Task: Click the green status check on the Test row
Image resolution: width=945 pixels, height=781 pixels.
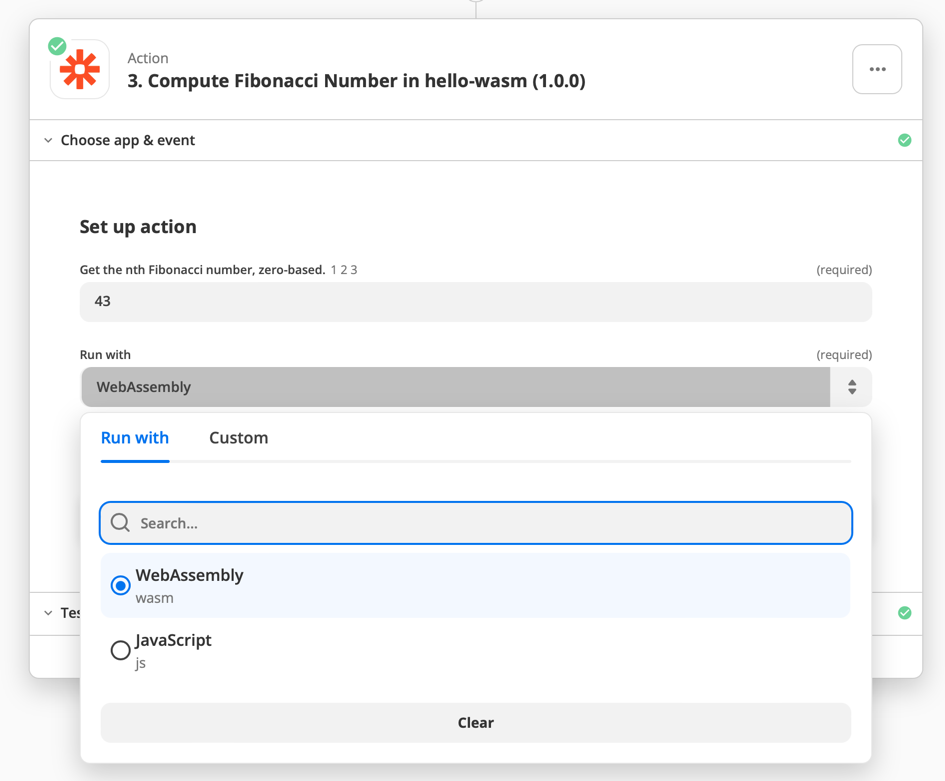Action: pyautogui.click(x=904, y=613)
